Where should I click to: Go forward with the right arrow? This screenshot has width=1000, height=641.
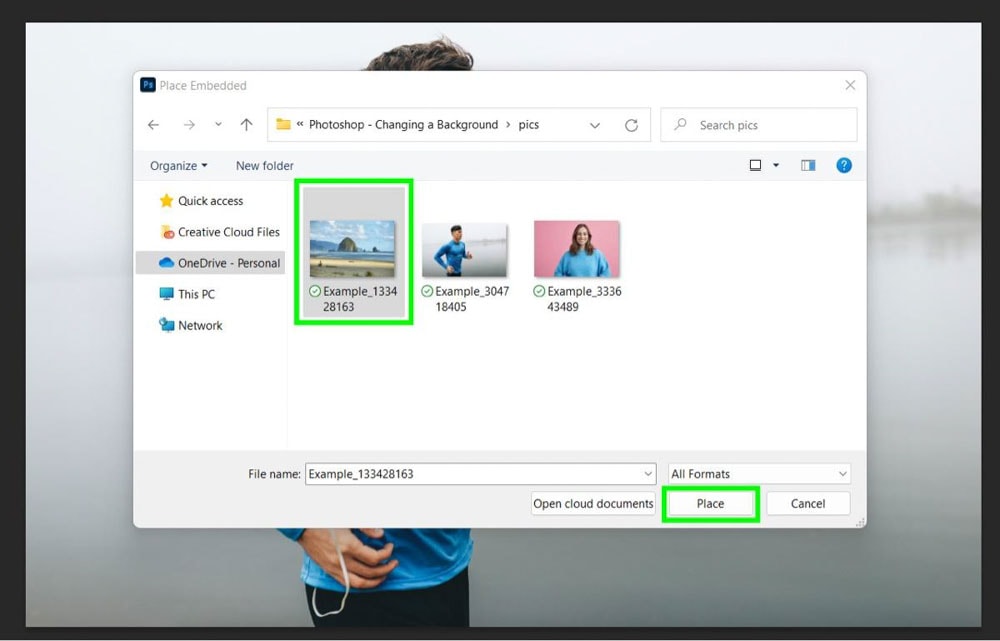[x=189, y=125]
